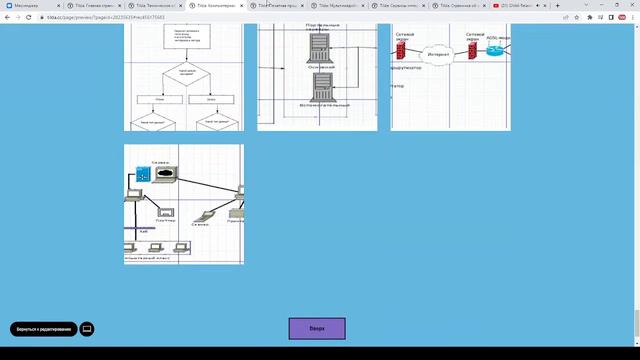The image size is (640, 360).
Task: View site info via the lock icon
Action: pyautogui.click(x=42, y=18)
